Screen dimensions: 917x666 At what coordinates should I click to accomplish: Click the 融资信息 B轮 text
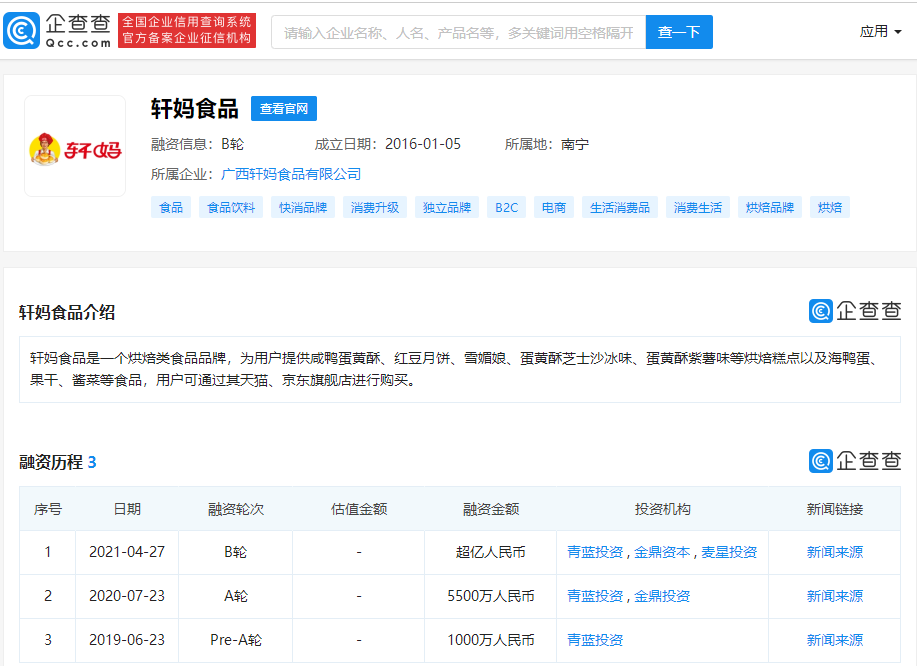click(198, 144)
